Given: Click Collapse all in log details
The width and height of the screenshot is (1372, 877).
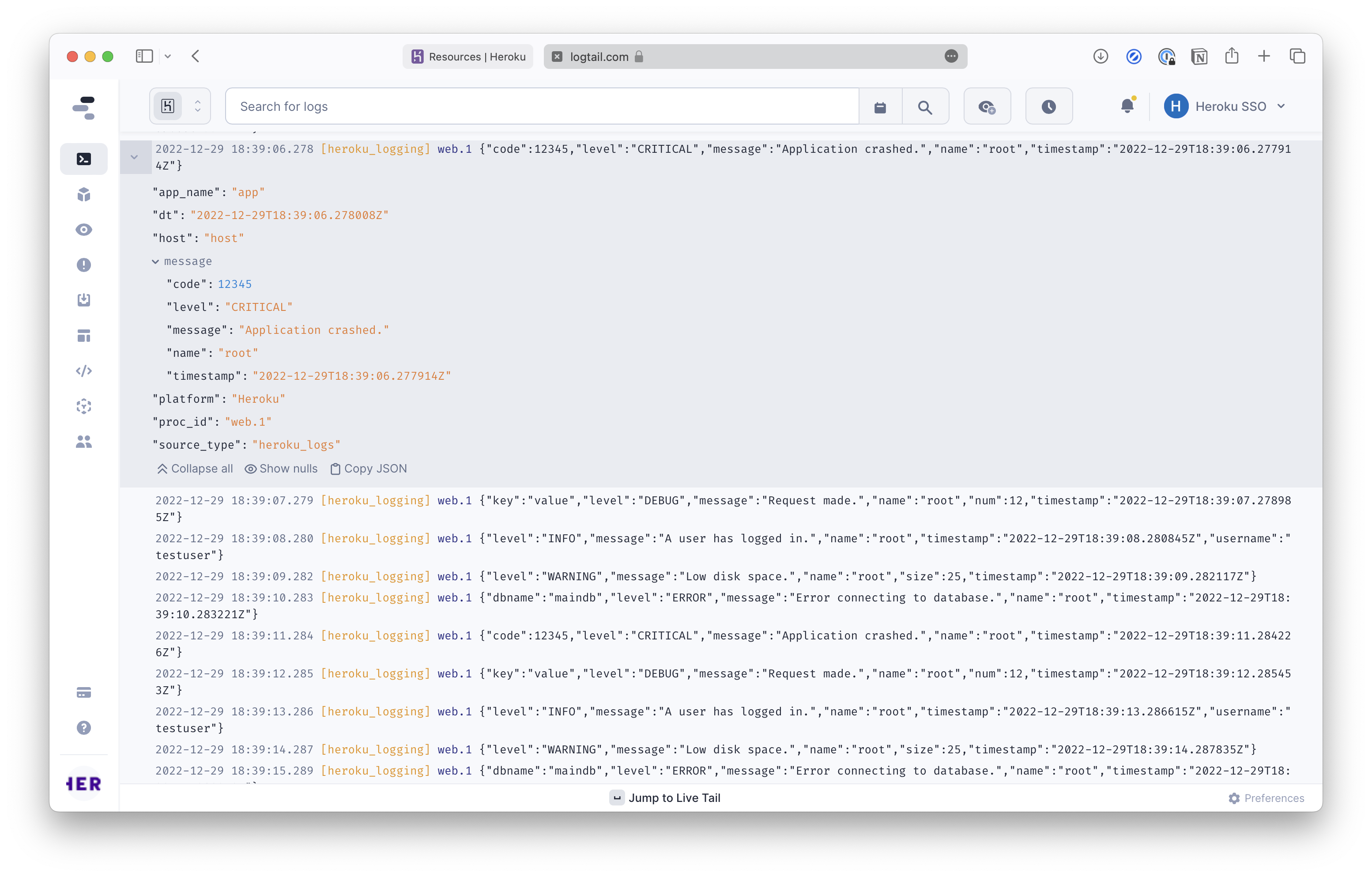Looking at the screenshot, I should [195, 469].
